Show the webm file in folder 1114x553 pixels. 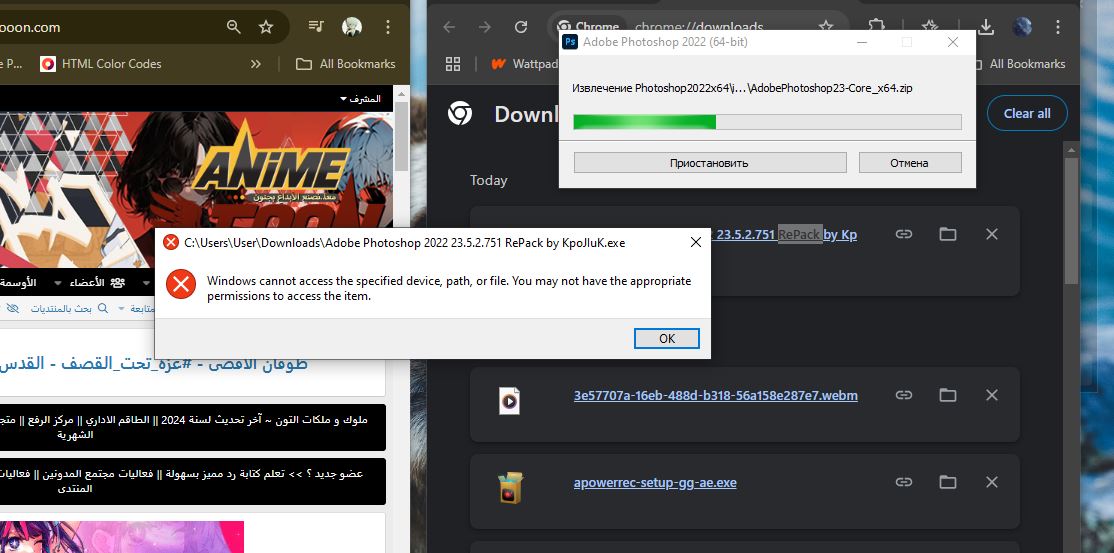coord(948,394)
